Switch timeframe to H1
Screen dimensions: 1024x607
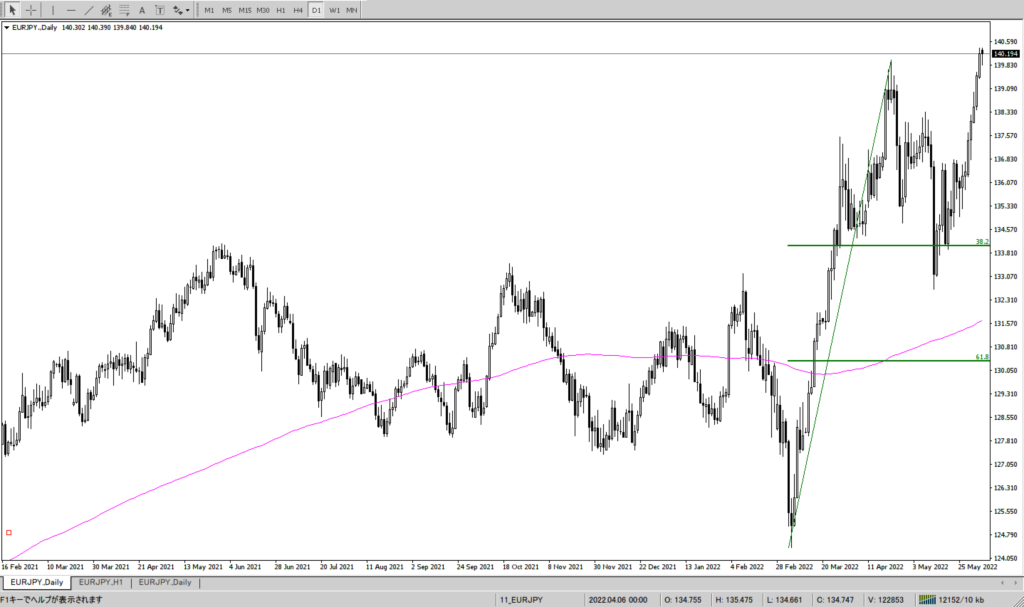(280, 10)
